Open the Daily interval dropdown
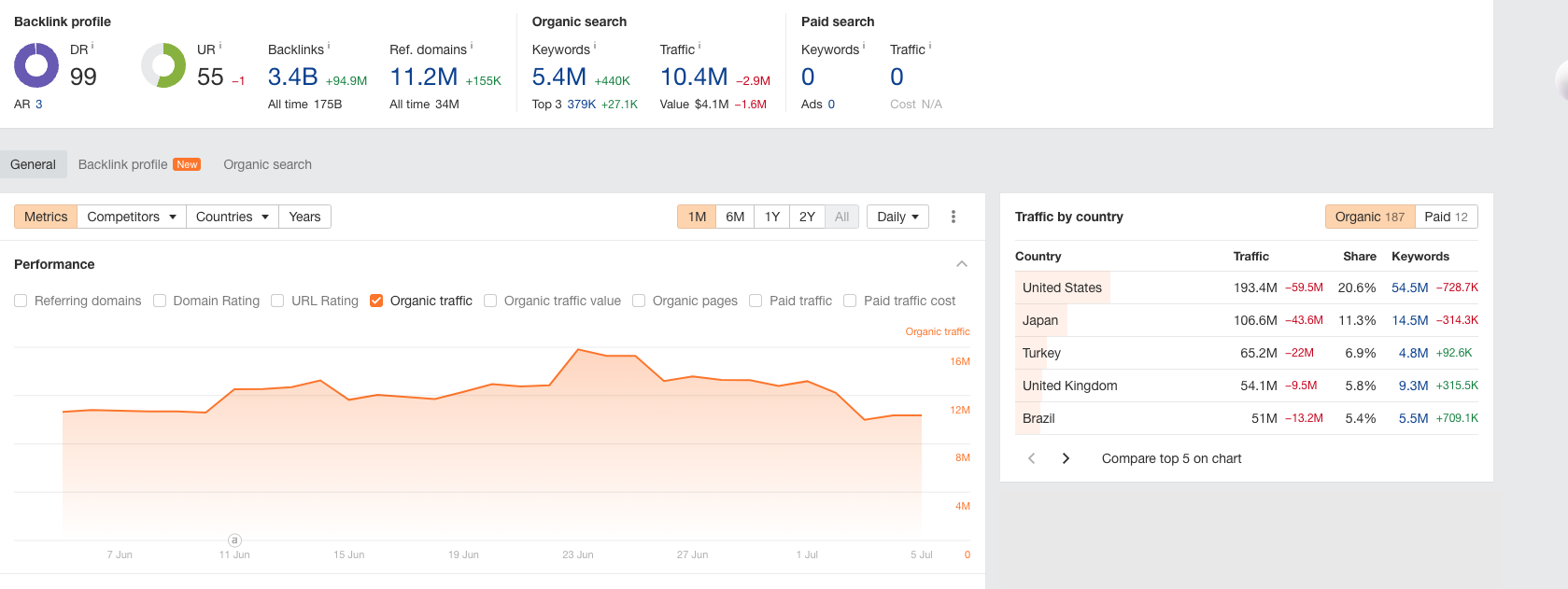This screenshot has height=589, width=1568. pyautogui.click(x=897, y=217)
